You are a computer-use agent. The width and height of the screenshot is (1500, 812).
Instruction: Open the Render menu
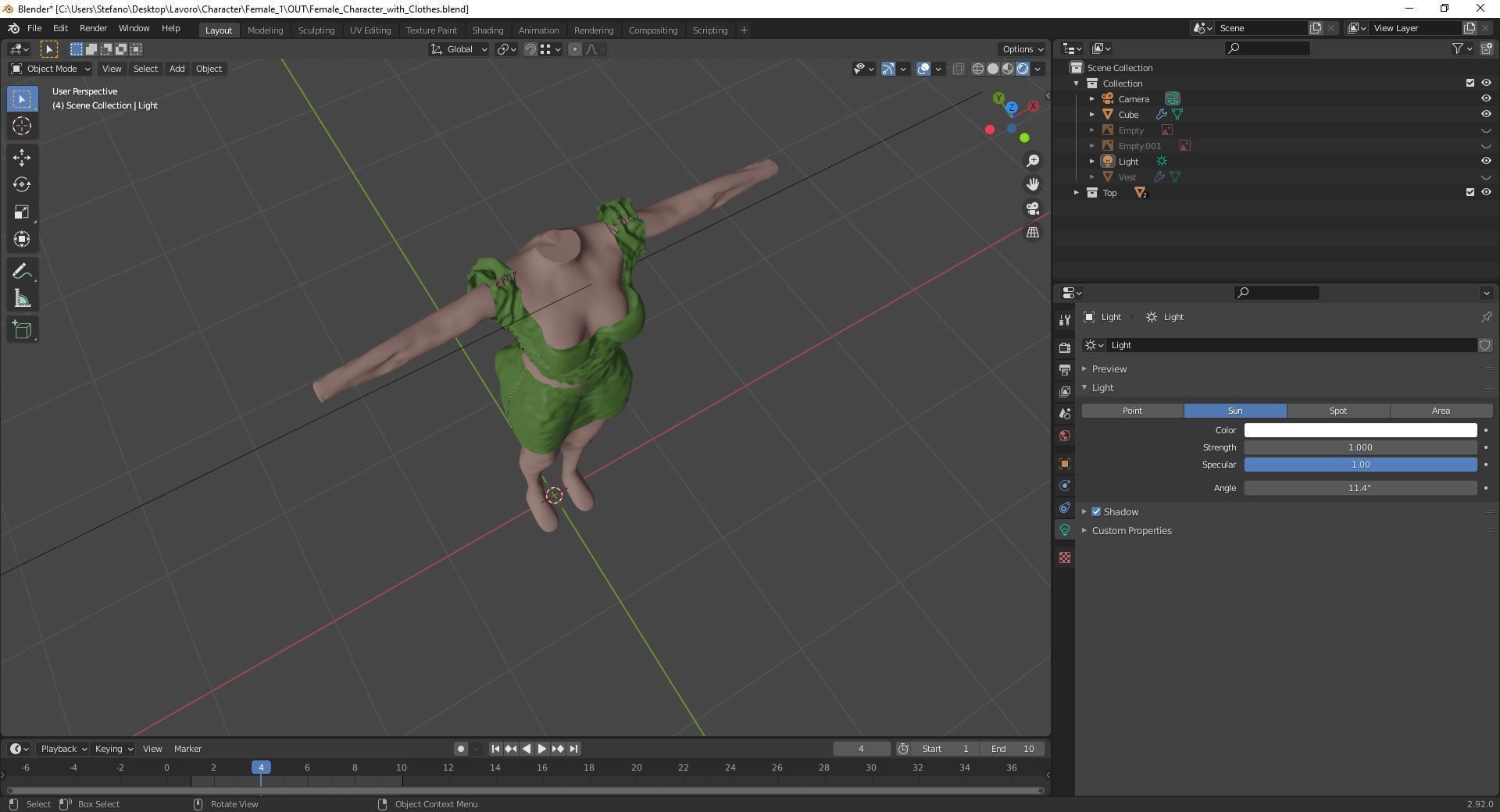[x=93, y=28]
